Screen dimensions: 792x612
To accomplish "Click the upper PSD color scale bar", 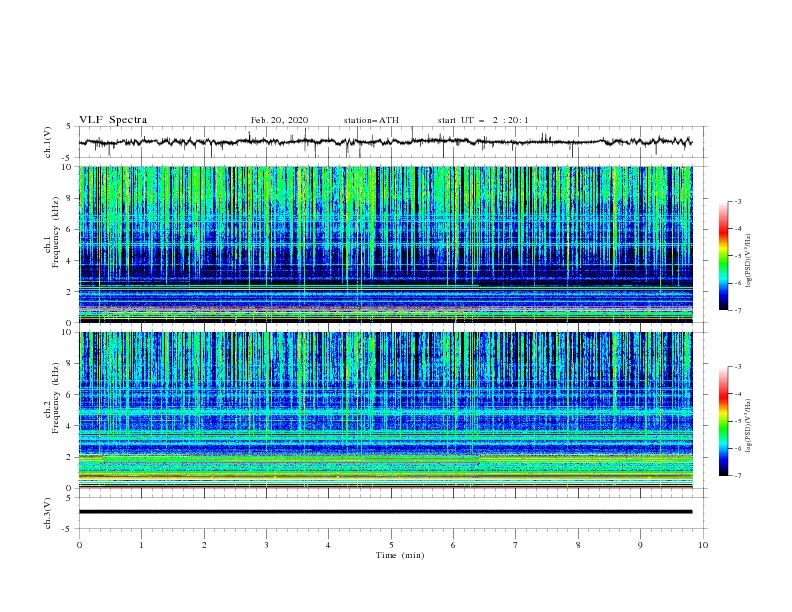I will [723, 256].
